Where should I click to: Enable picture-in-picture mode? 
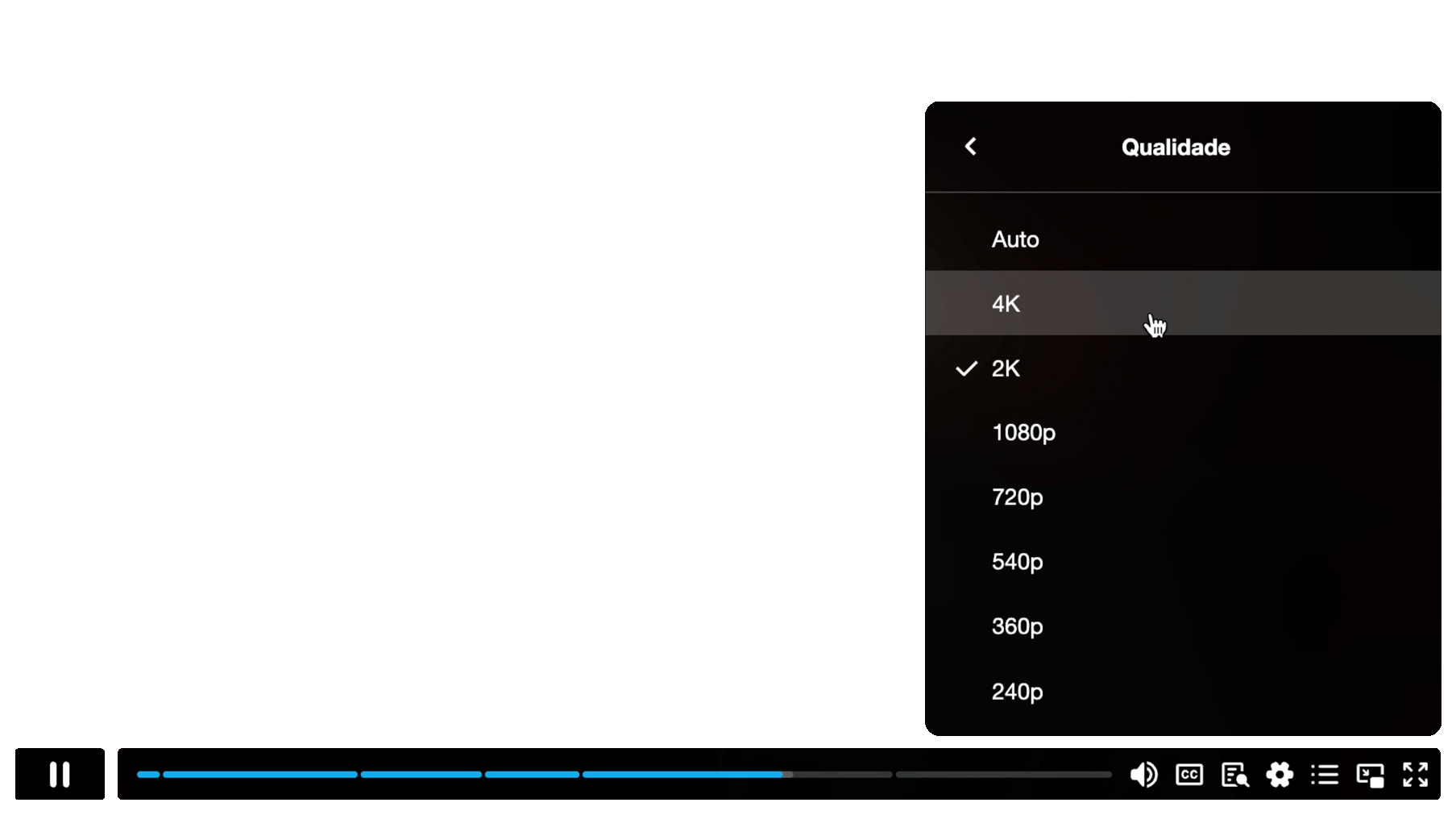pos(1370,775)
